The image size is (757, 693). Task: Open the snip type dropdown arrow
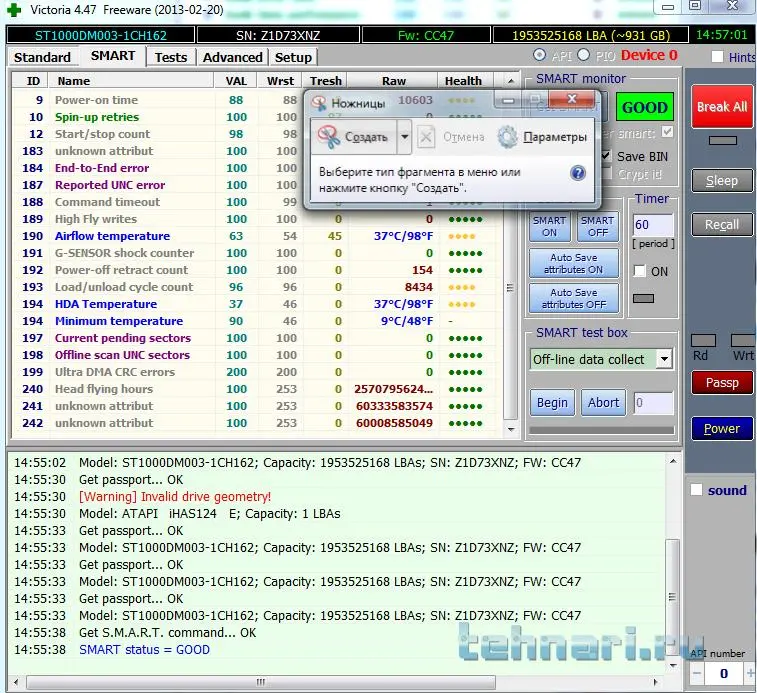tap(404, 137)
